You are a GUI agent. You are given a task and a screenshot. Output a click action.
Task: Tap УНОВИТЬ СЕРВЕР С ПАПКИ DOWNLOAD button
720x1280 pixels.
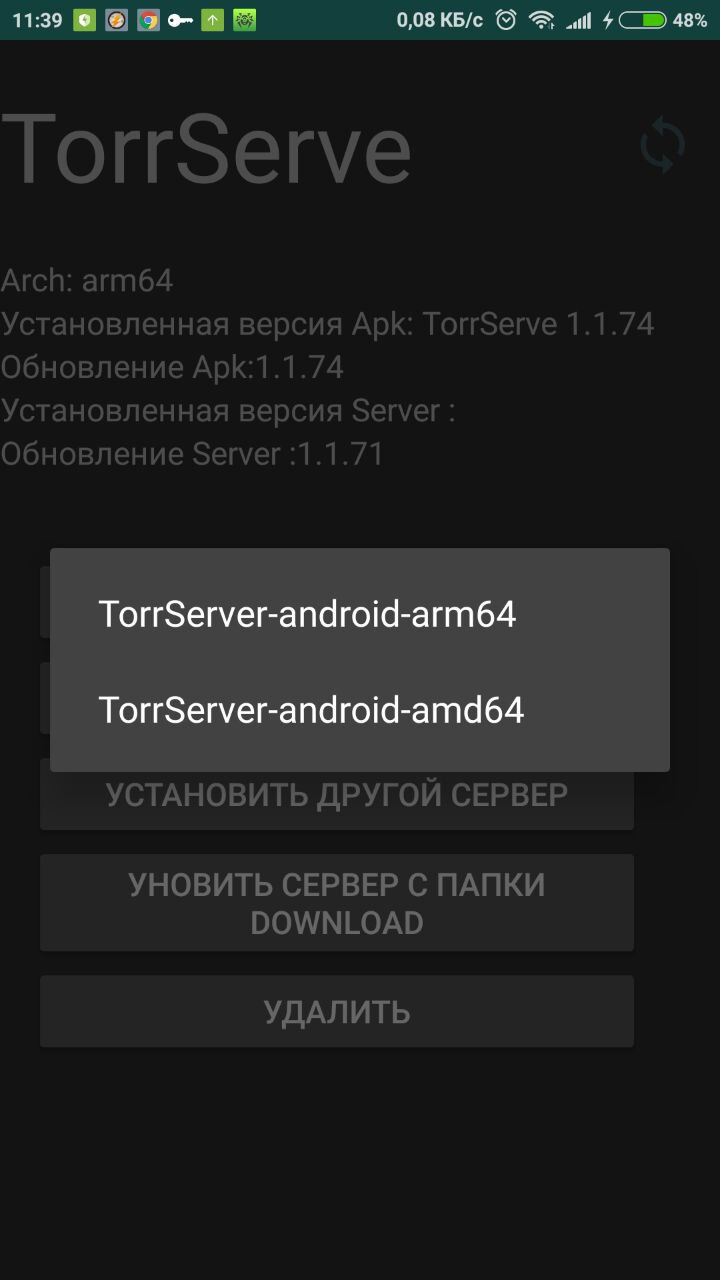point(337,903)
